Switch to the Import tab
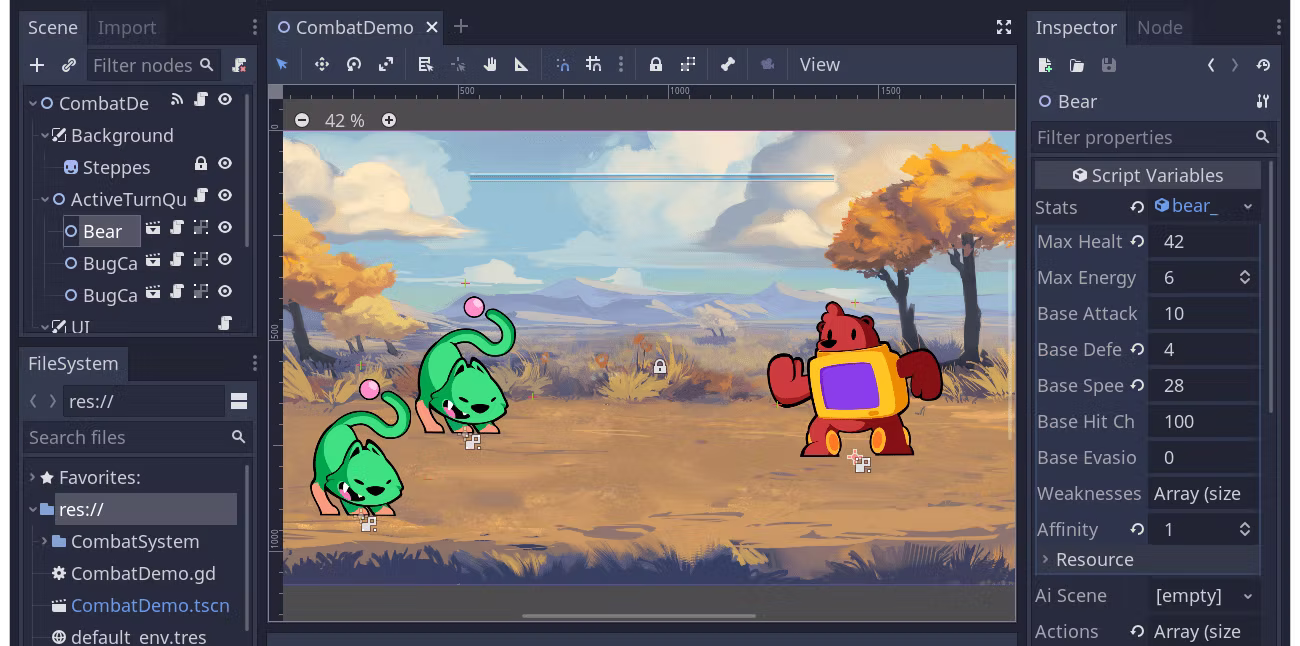The width and height of the screenshot is (1300, 646). pyautogui.click(x=127, y=27)
